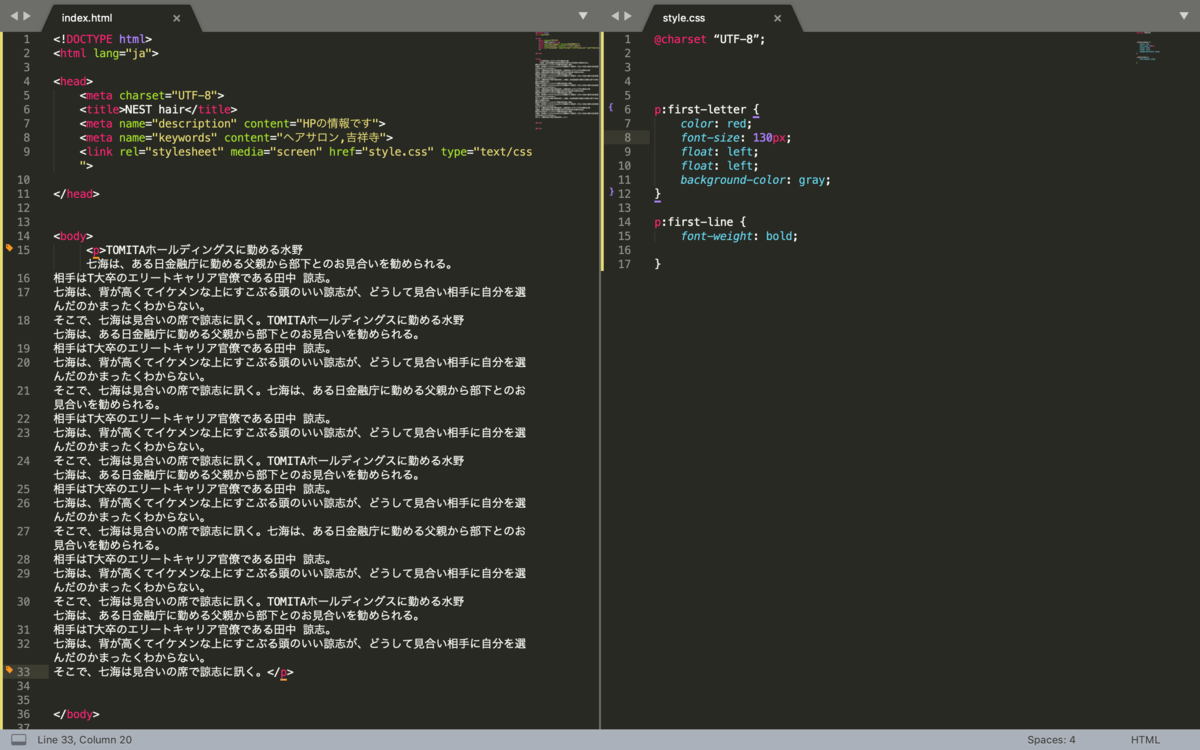Image resolution: width=1200 pixels, height=750 pixels.
Task: Click the "ヘアサロン,吉祥寺" keywords value
Action: 334,138
